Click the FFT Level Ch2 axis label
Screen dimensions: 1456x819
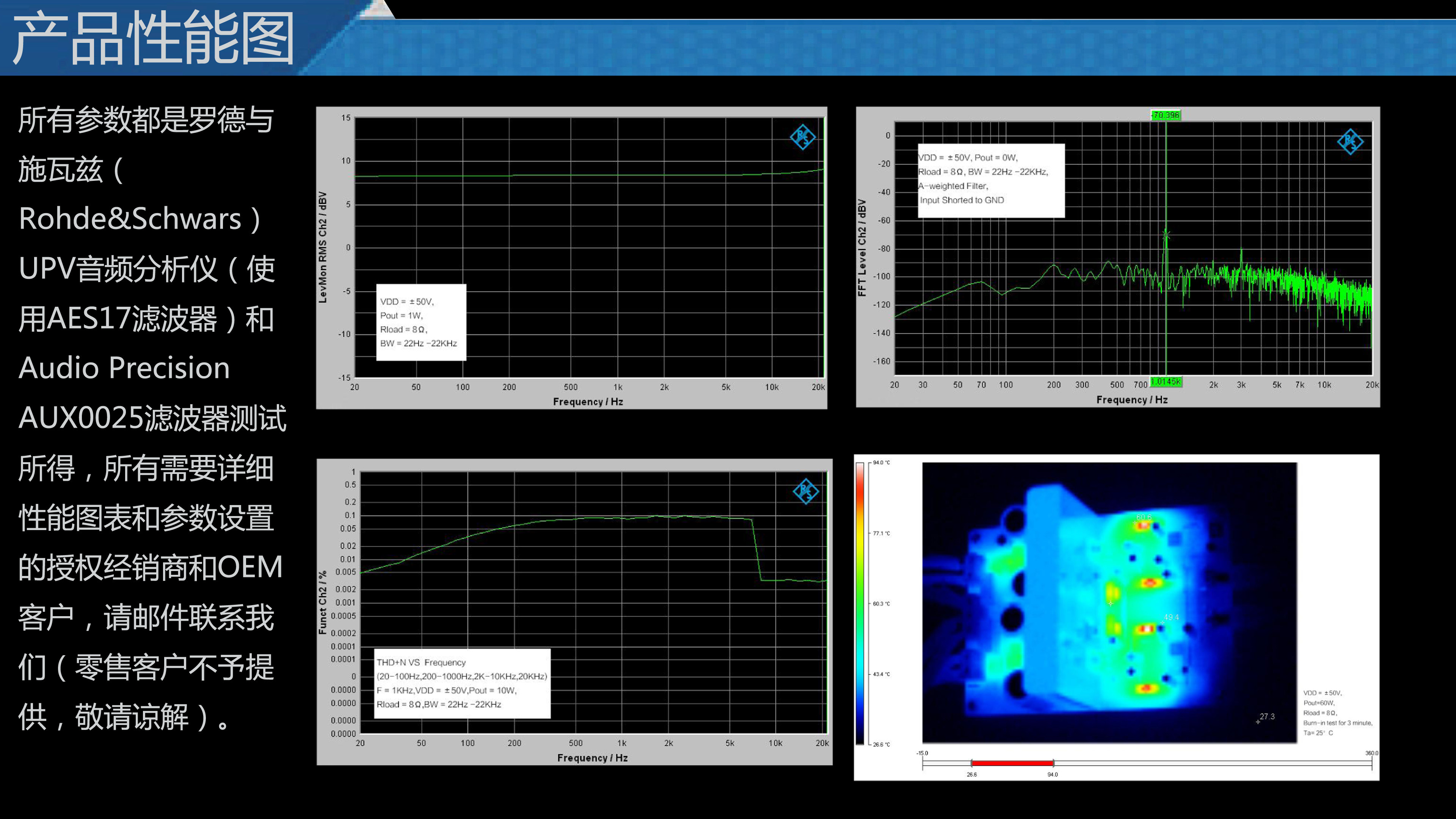[x=862, y=248]
